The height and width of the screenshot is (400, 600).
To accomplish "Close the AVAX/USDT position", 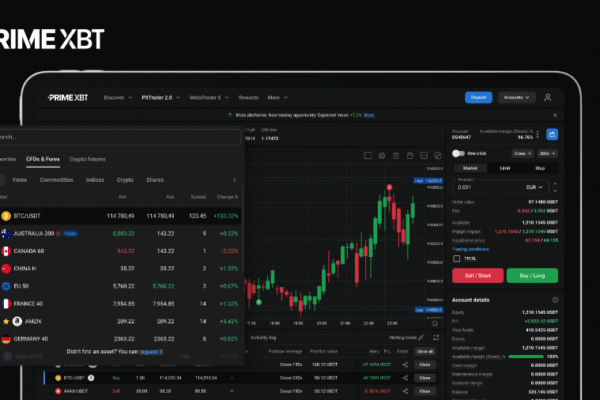I will pos(425,391).
